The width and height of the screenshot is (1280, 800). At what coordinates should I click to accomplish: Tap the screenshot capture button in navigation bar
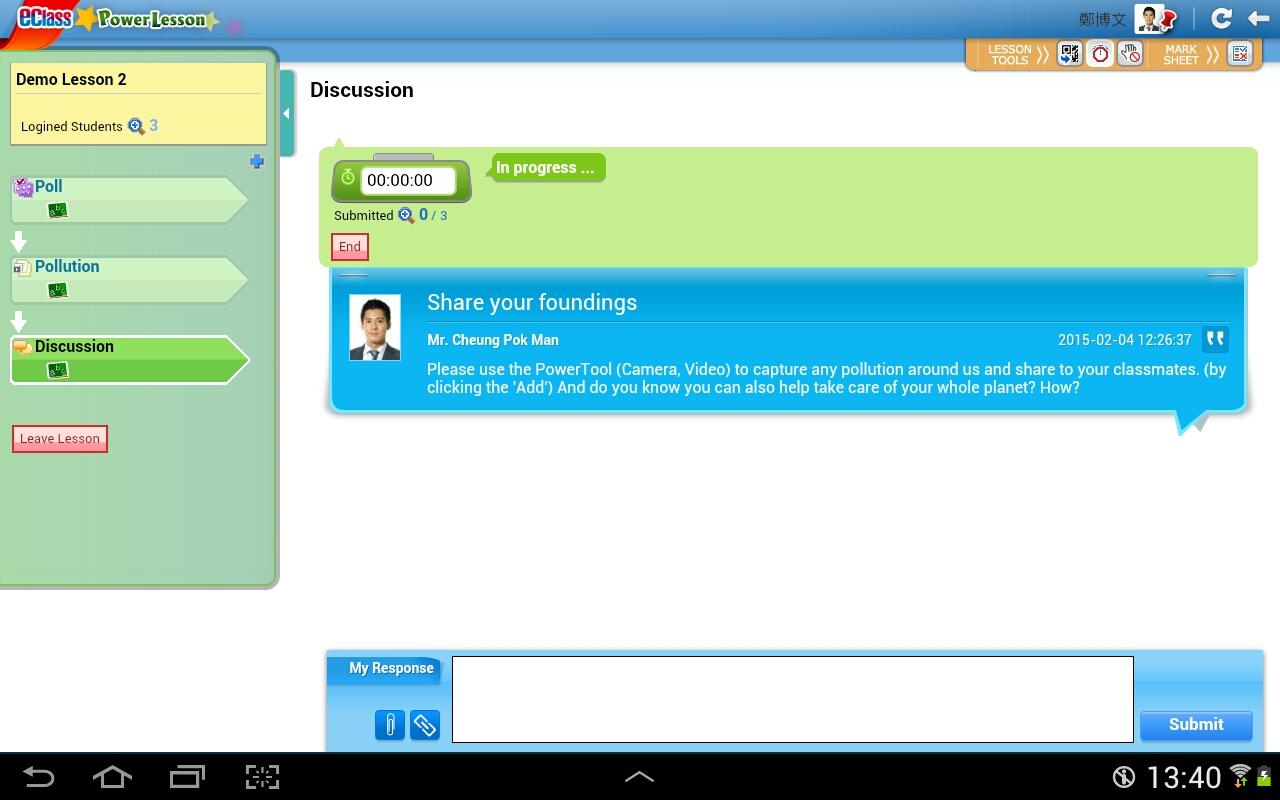pyautogui.click(x=262, y=777)
